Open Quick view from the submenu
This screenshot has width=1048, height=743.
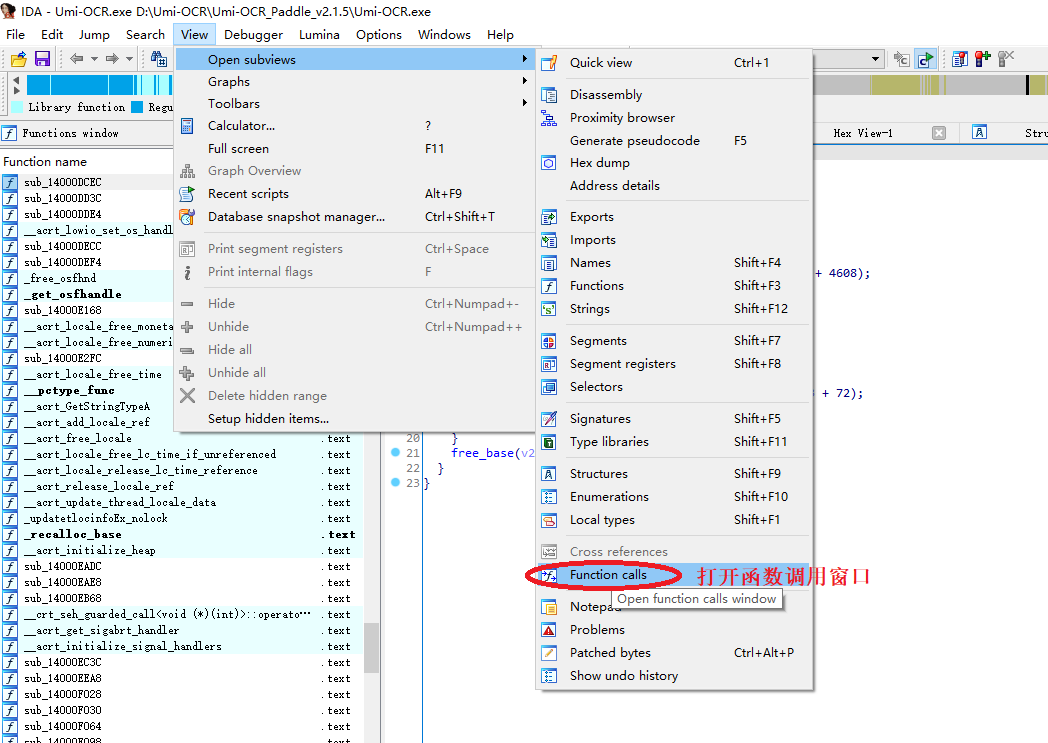(675, 63)
